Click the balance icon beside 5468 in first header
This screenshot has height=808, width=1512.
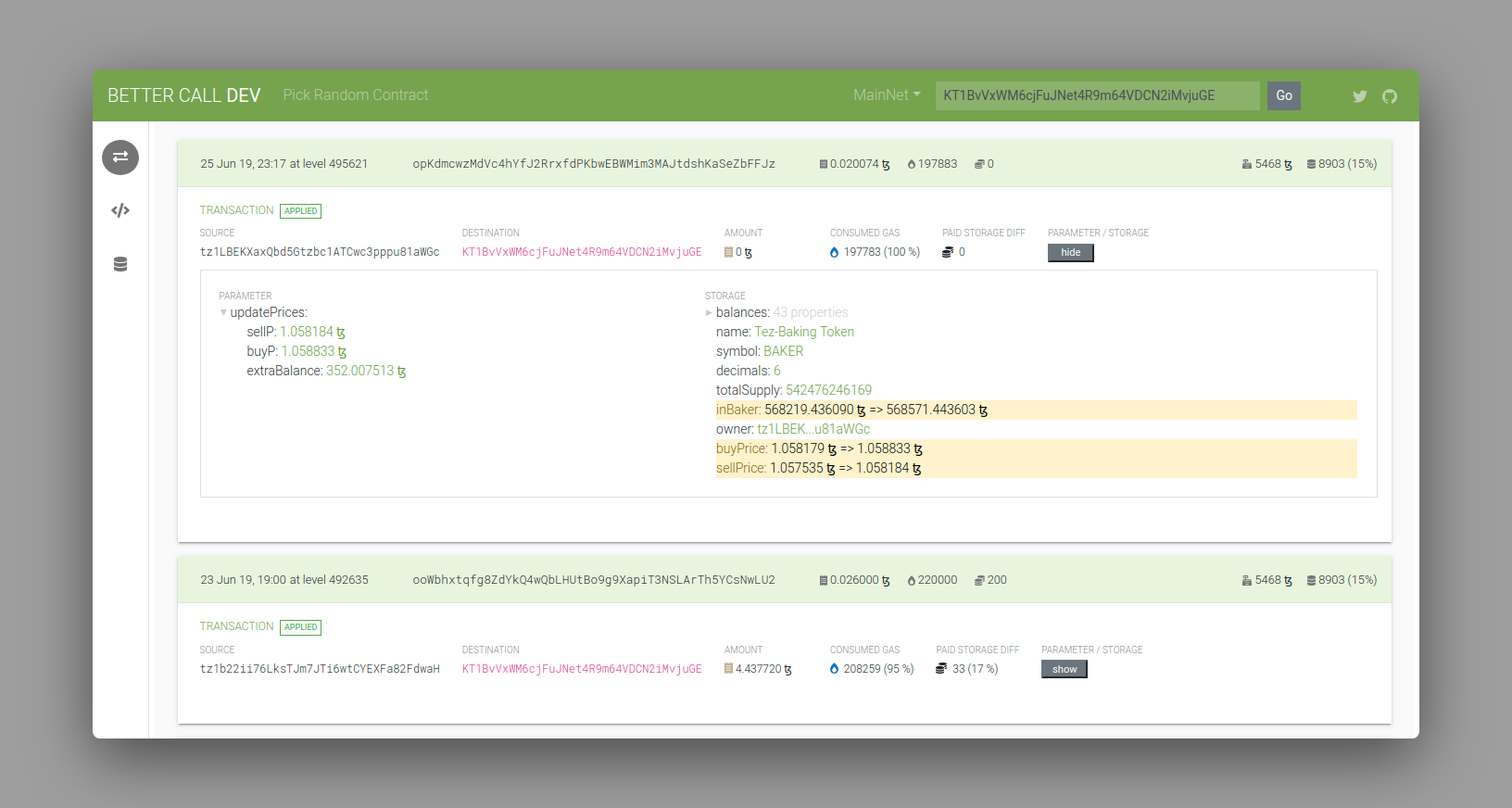point(1247,164)
